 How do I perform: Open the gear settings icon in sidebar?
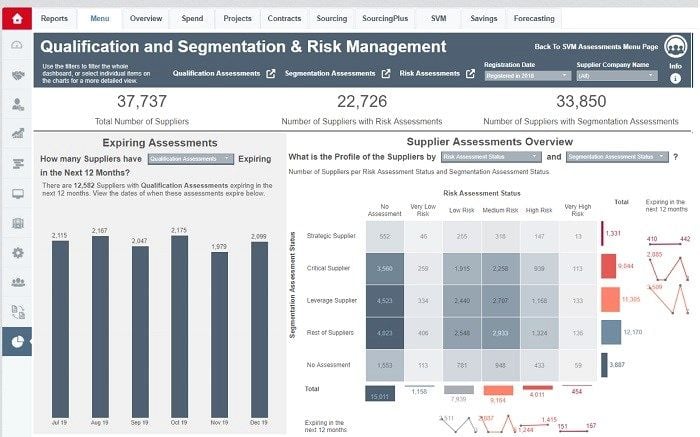(x=17, y=253)
